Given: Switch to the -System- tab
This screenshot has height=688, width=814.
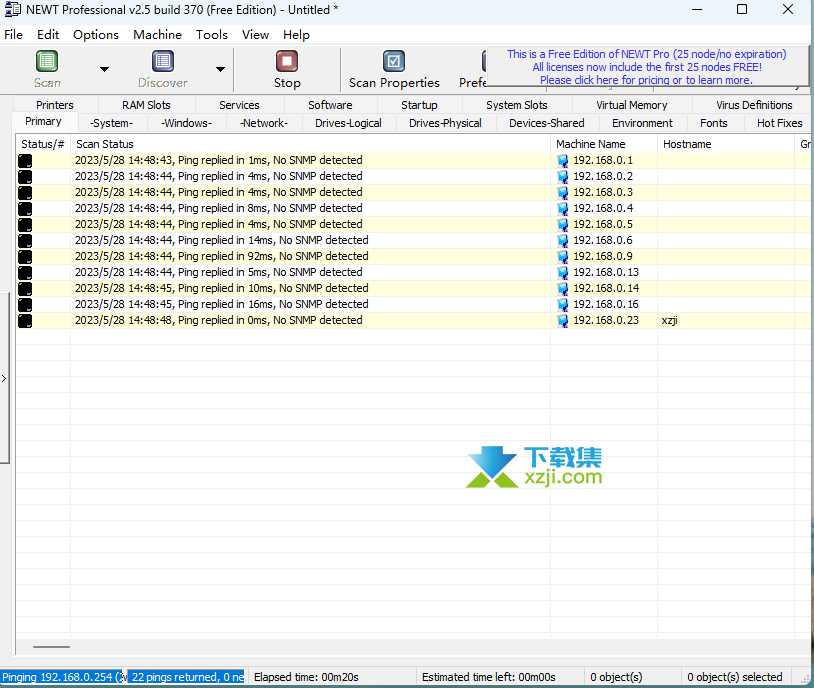Looking at the screenshot, I should tap(112, 123).
